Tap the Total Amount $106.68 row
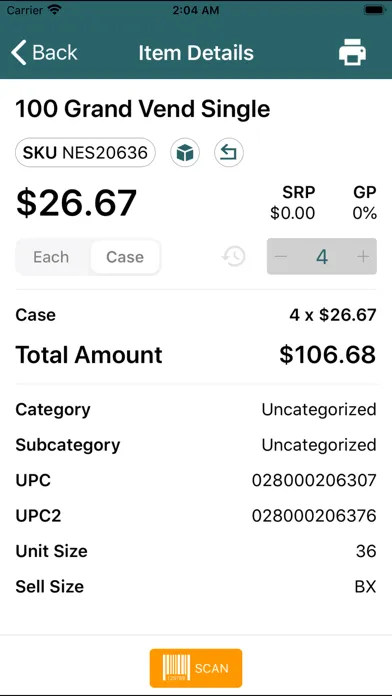 (196, 355)
